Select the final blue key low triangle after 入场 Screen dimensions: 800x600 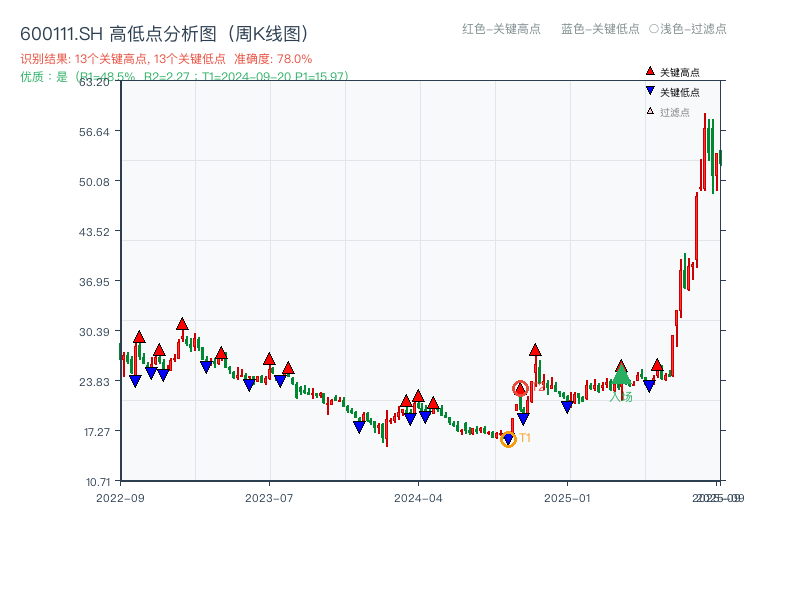649,386
